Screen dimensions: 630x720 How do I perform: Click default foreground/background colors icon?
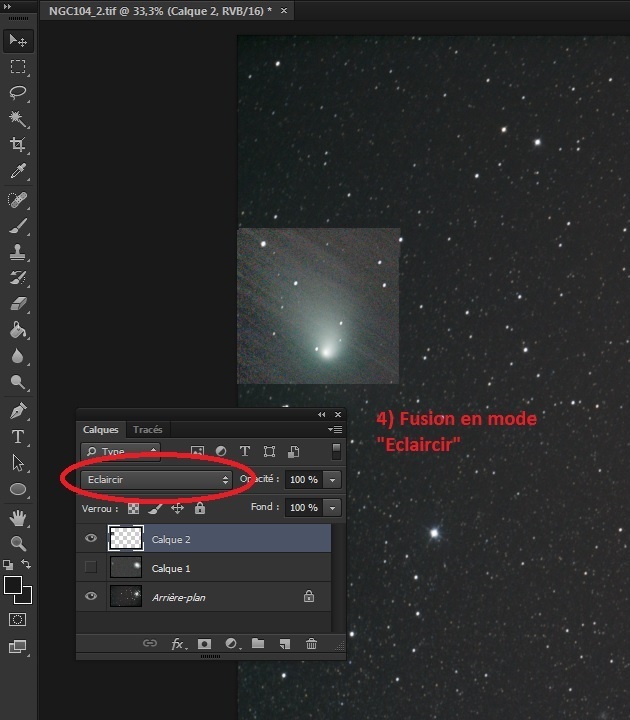pyautogui.click(x=8, y=564)
